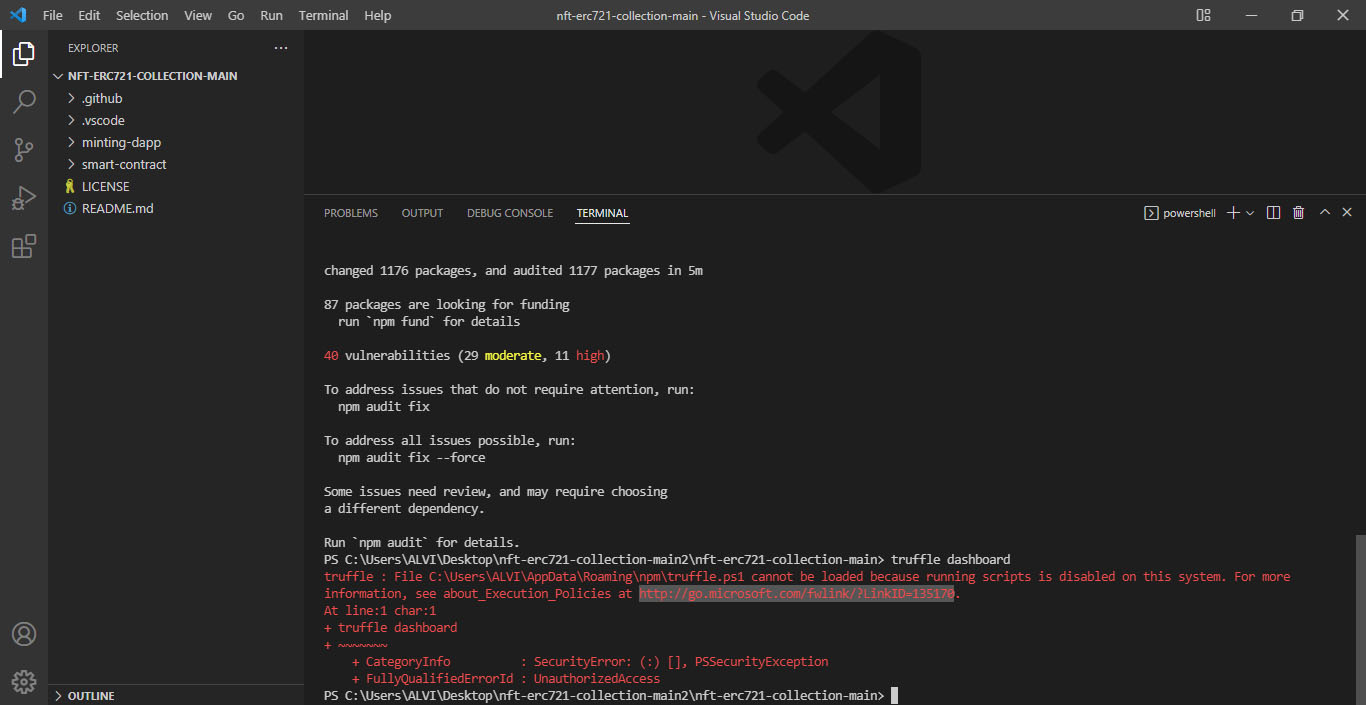1366x705 pixels.
Task: Switch to the DEBUG CONSOLE tab
Action: click(x=509, y=212)
